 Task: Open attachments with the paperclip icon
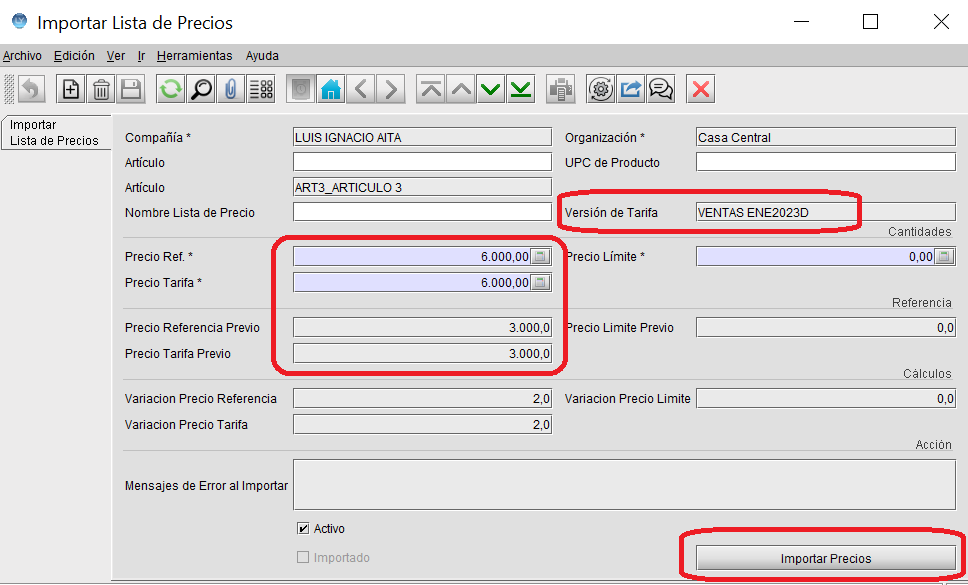pyautogui.click(x=231, y=89)
